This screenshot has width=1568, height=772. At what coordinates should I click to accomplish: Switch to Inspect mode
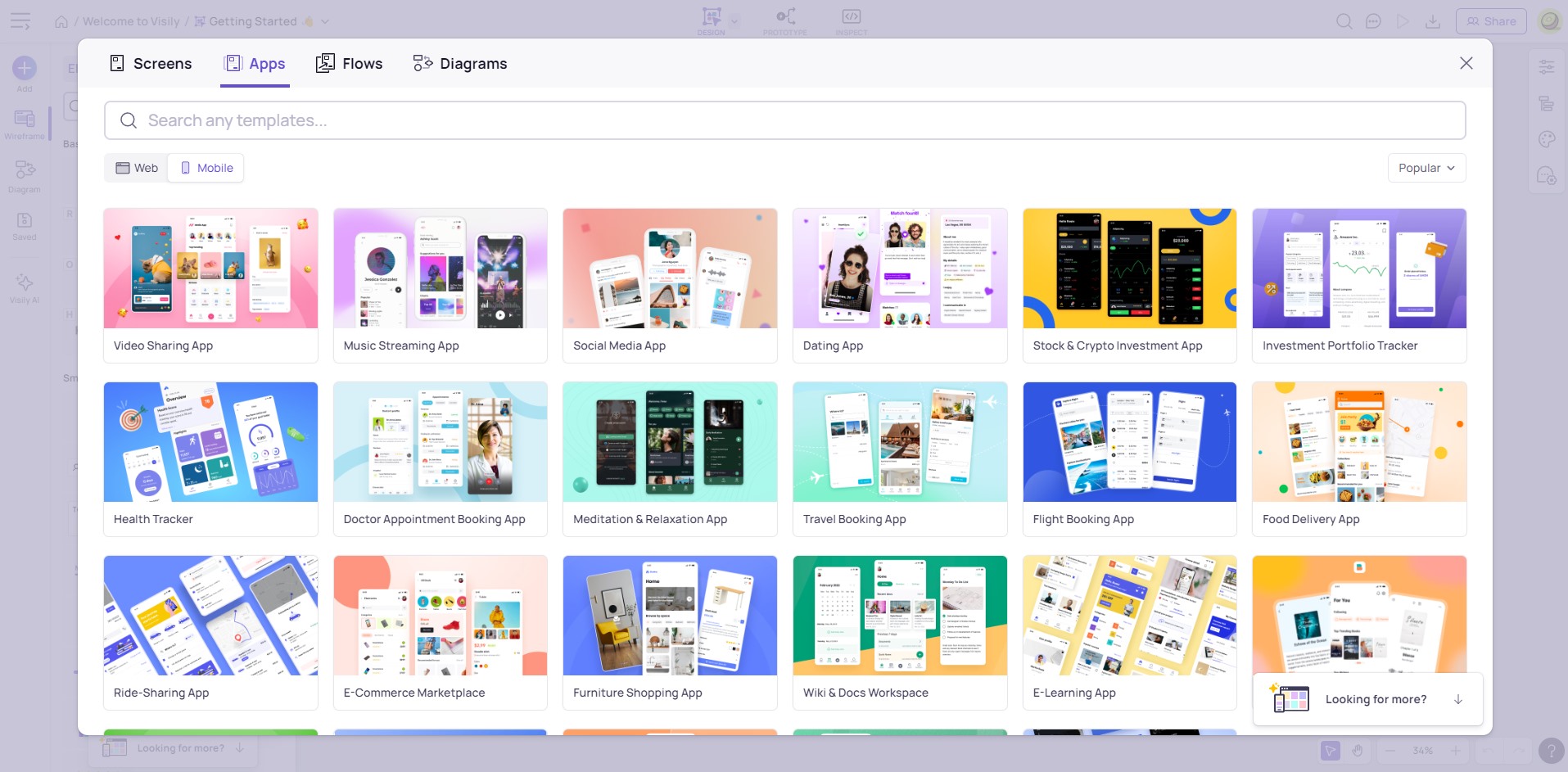pyautogui.click(x=852, y=20)
